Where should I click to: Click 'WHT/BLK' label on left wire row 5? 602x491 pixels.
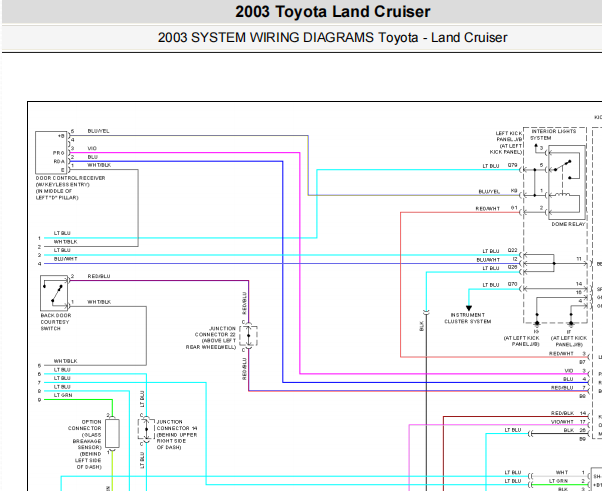pyautogui.click(x=65, y=361)
